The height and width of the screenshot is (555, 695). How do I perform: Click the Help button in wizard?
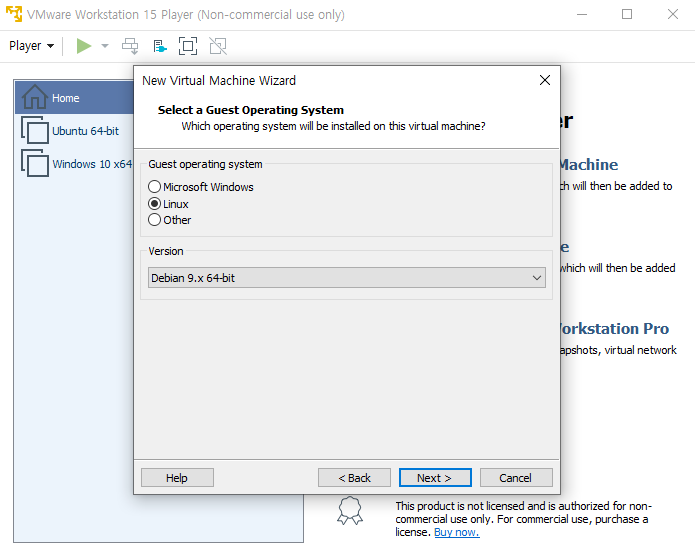pyautogui.click(x=177, y=477)
